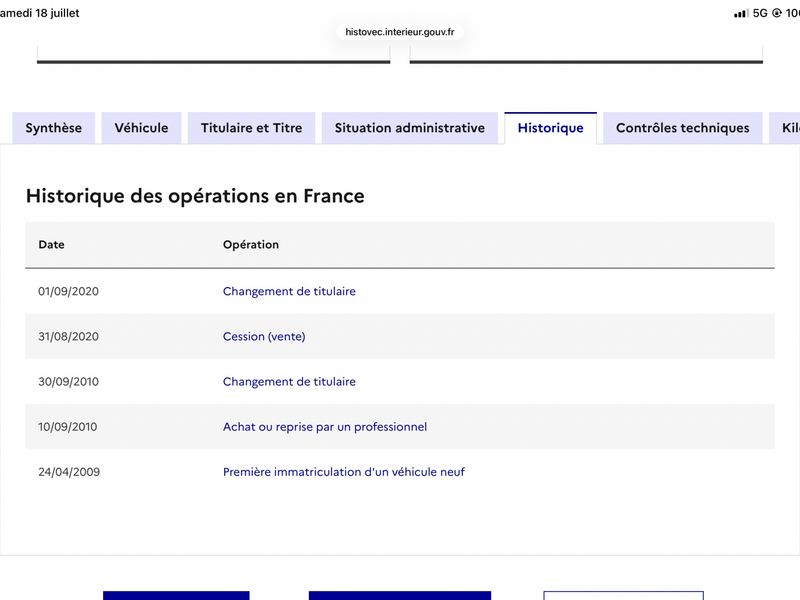Click the Date column header

pyautogui.click(x=52, y=244)
